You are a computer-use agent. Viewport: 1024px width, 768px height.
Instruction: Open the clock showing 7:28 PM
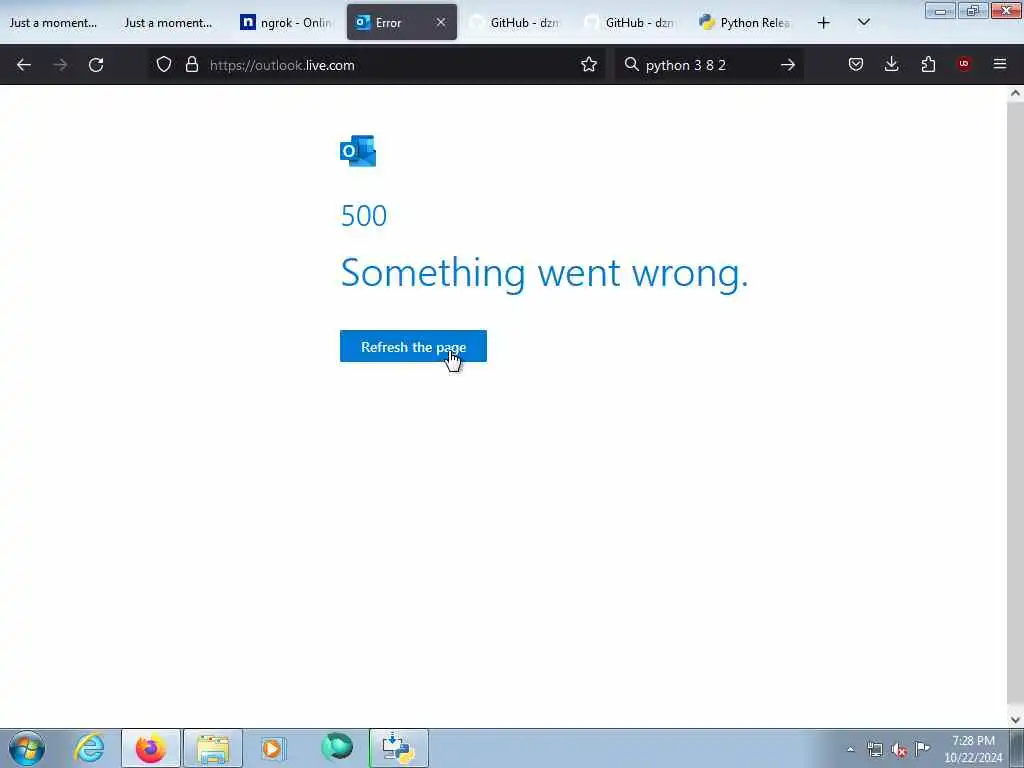(x=973, y=748)
